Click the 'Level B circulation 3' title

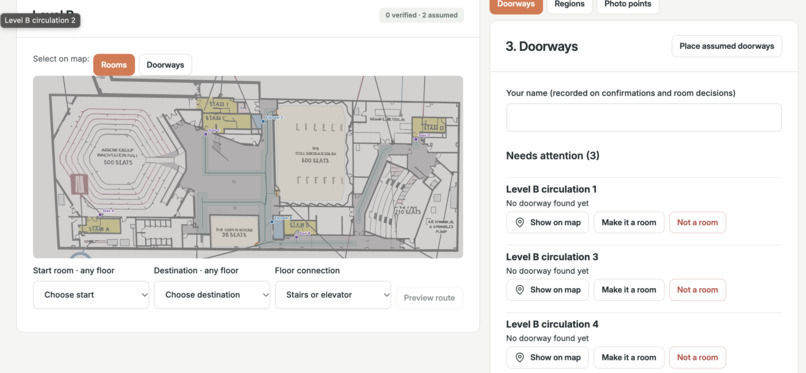pos(552,257)
